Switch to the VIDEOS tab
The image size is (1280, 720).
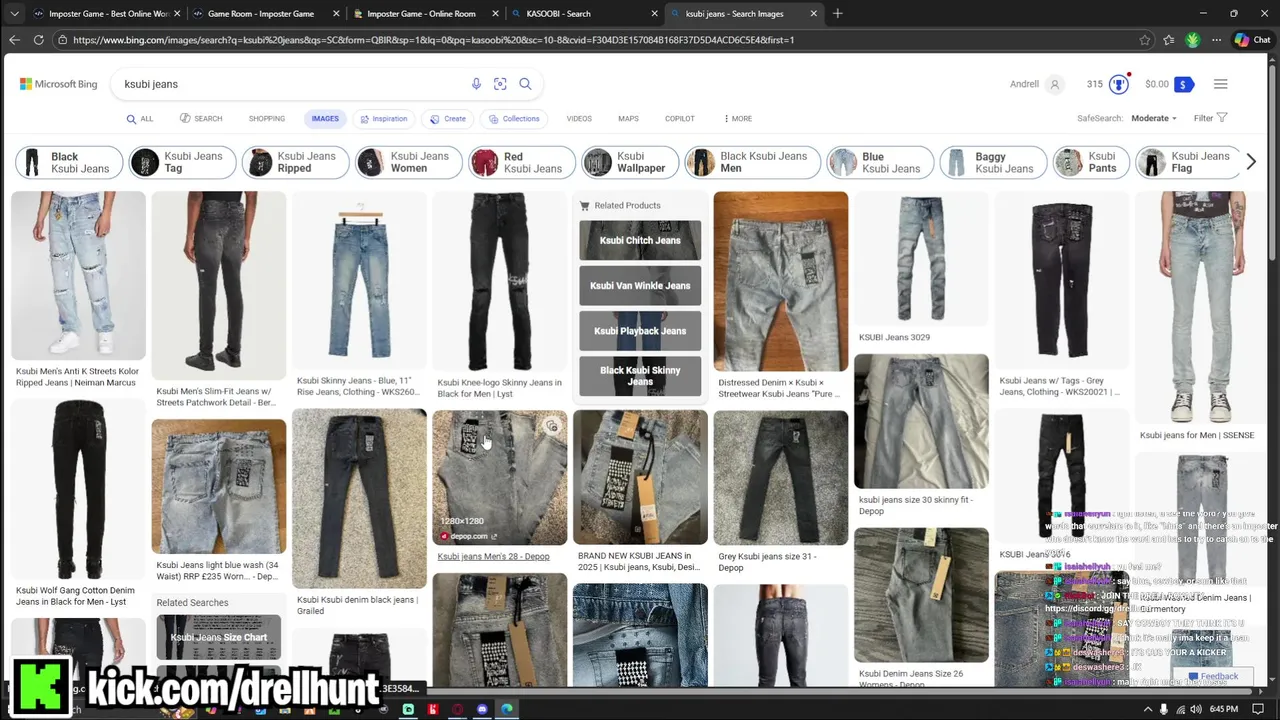579,118
